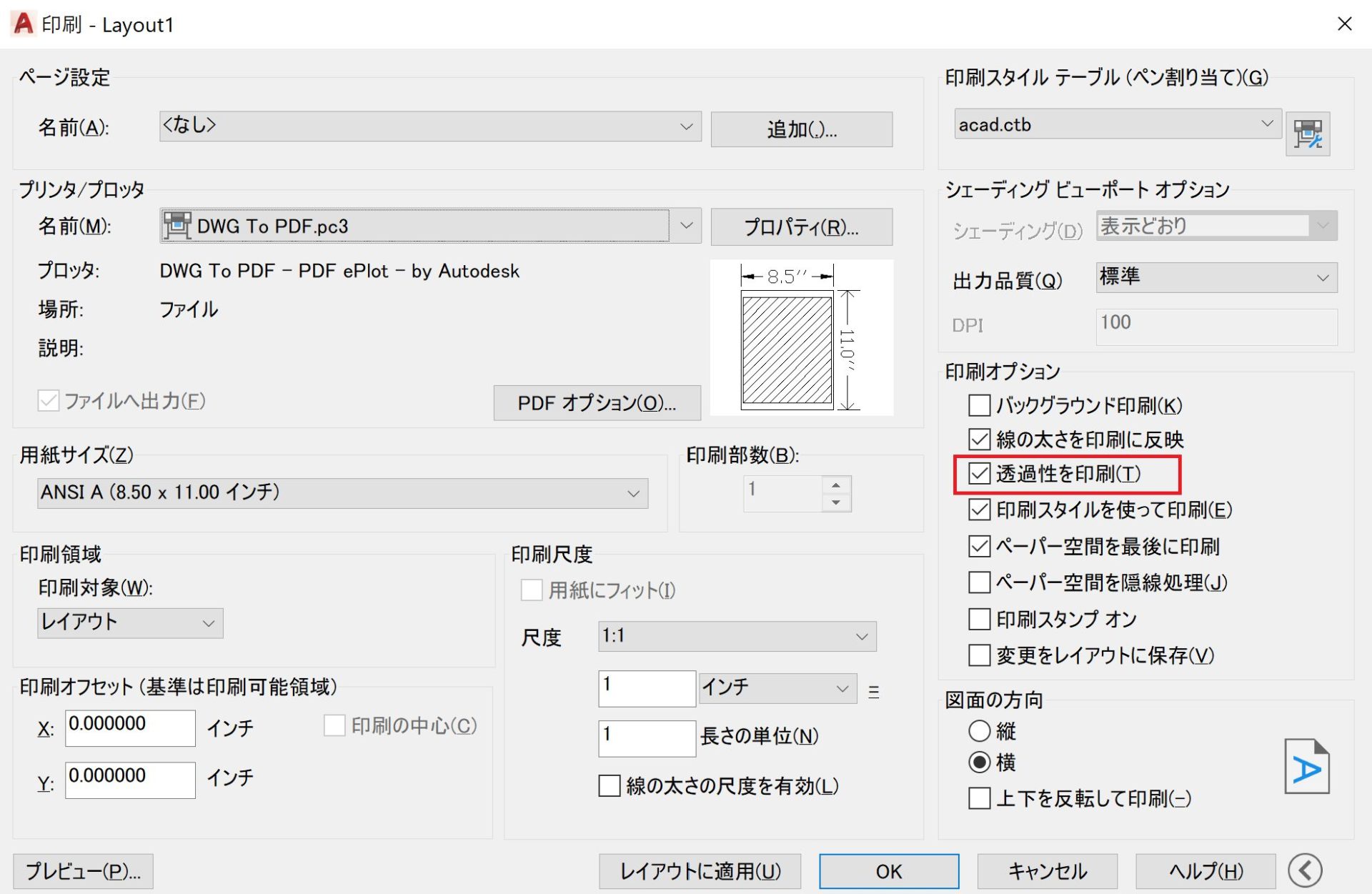Click the collapse options arrow button

click(x=1305, y=870)
